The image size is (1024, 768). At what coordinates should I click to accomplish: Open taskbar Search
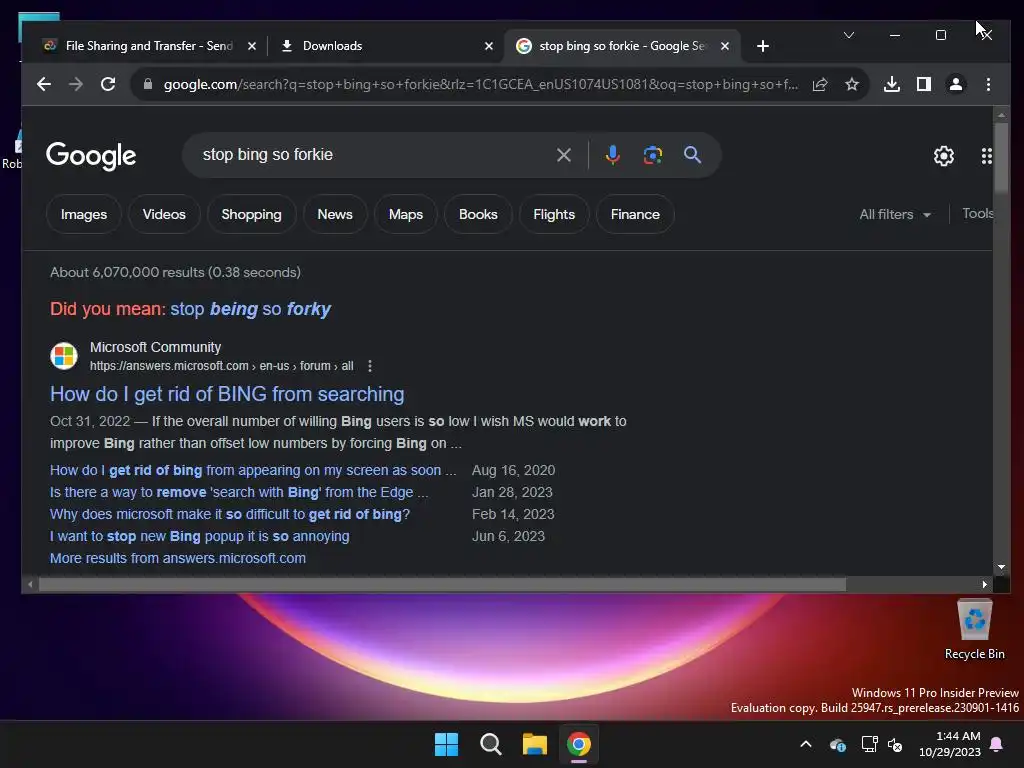pos(490,744)
